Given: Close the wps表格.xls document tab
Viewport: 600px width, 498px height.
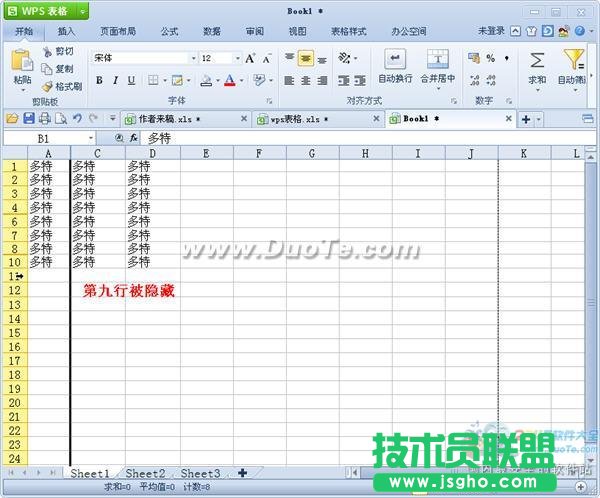Looking at the screenshot, I should (377, 119).
